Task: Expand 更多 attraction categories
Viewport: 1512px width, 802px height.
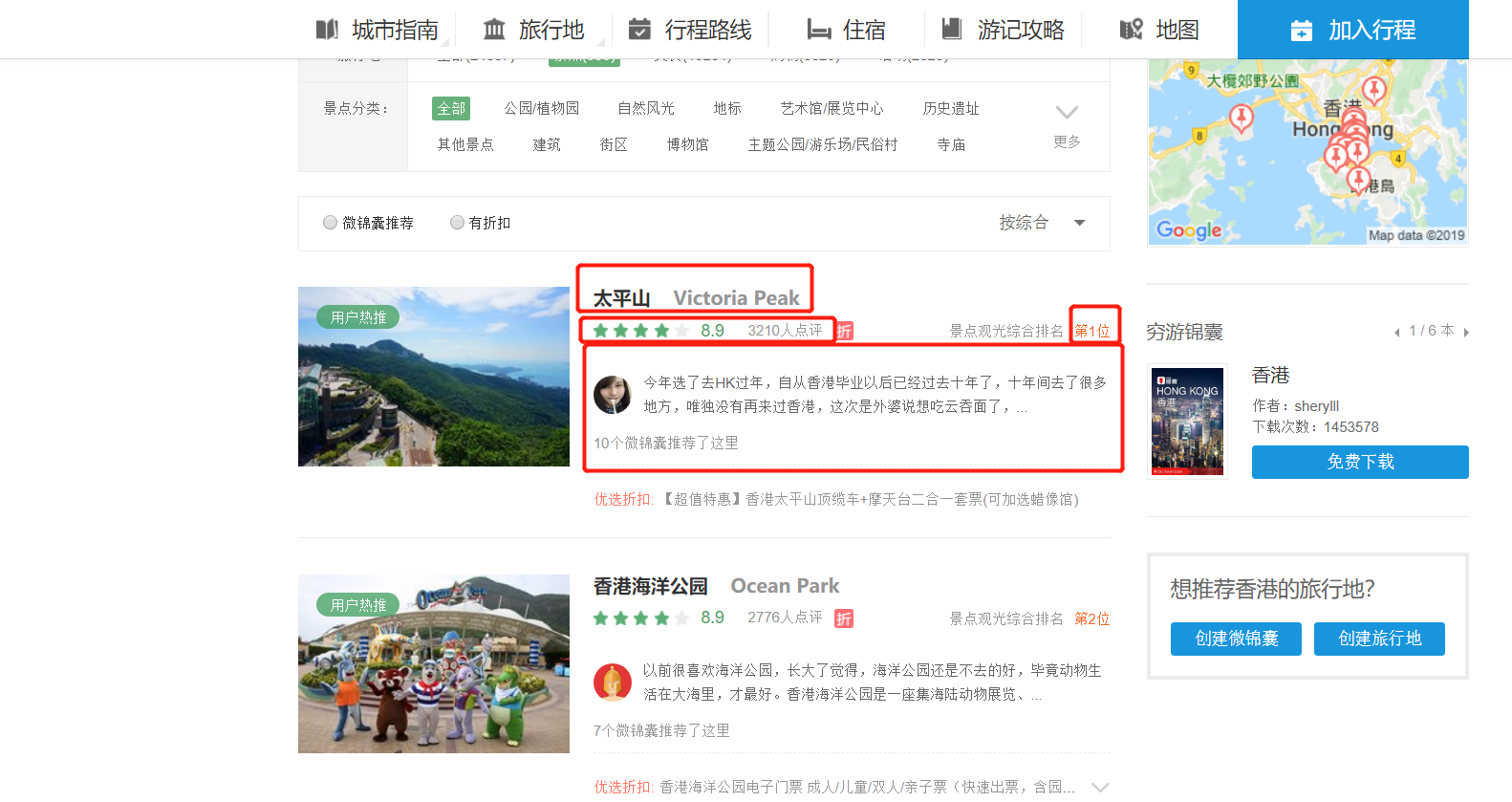Action: [x=1067, y=125]
